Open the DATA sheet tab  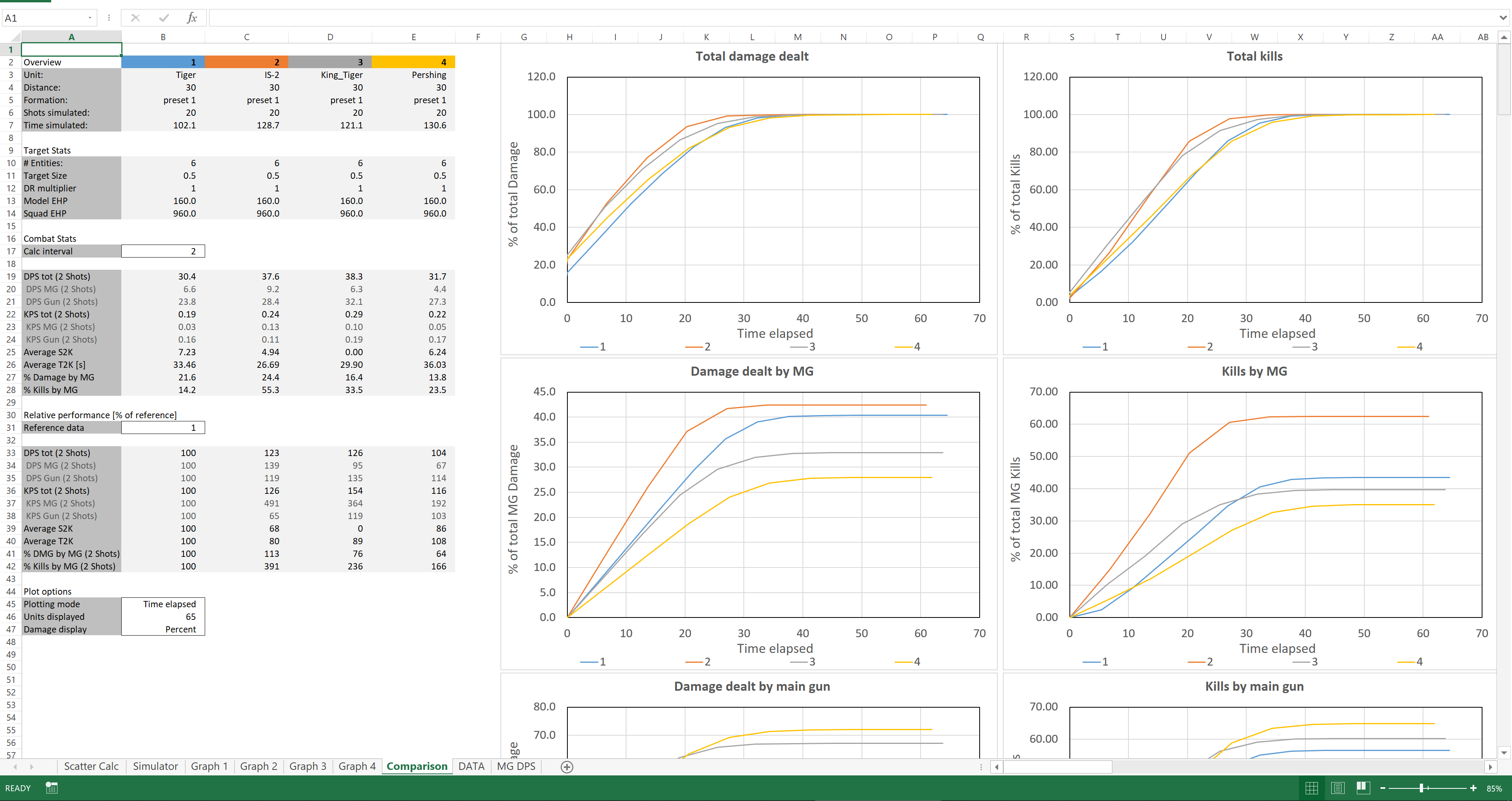pos(471,766)
